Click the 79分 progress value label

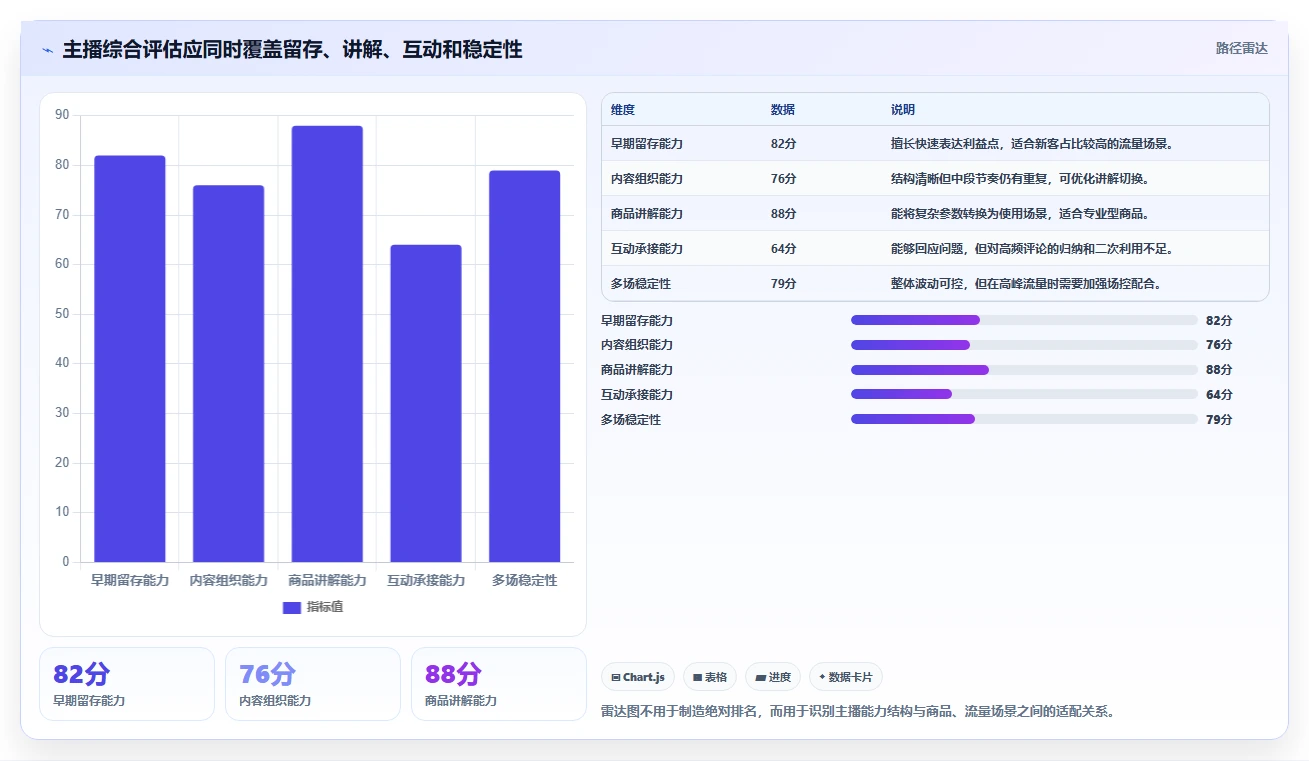coord(1219,420)
